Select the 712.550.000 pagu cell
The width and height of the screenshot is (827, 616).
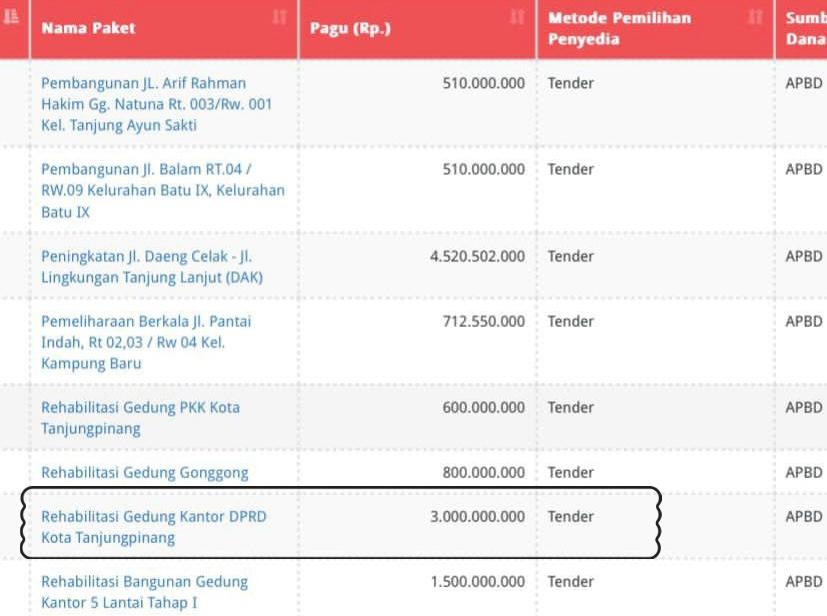point(484,321)
